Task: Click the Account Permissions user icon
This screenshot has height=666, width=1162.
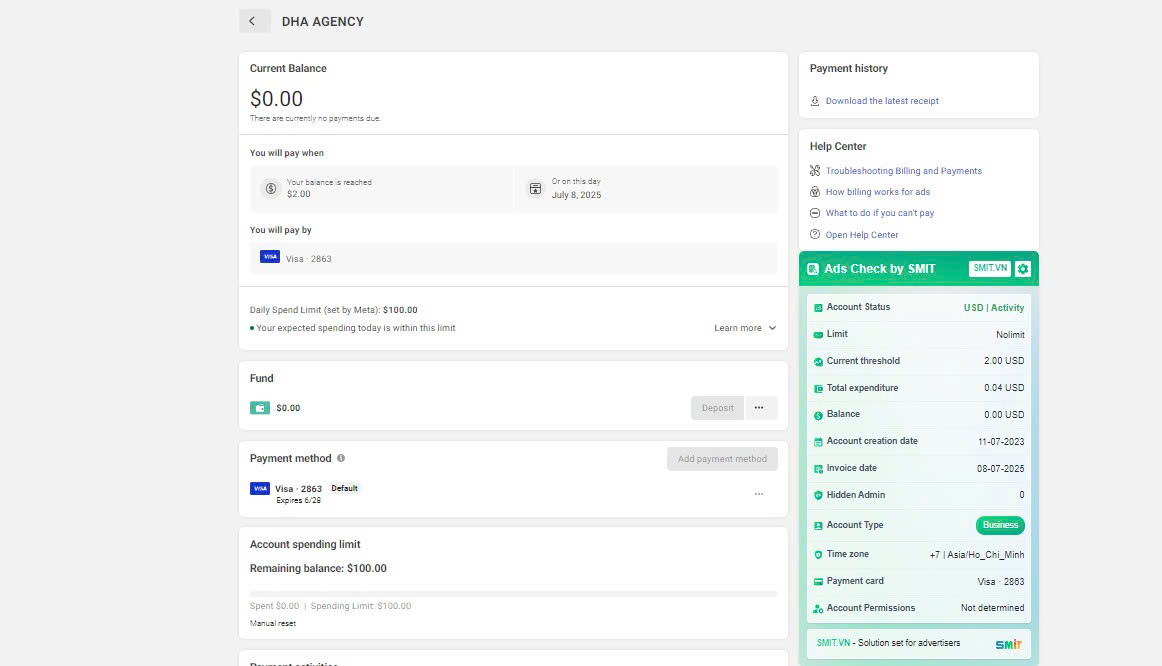Action: point(818,609)
